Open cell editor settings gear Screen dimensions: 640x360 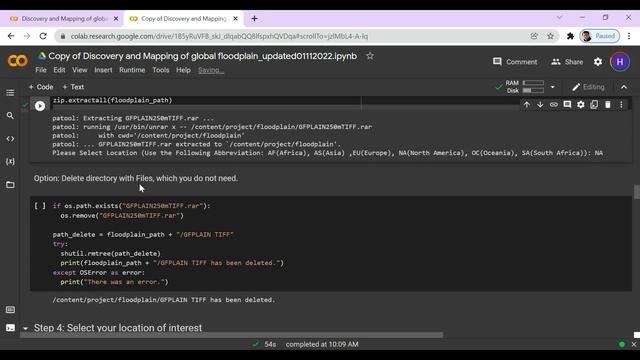580,105
